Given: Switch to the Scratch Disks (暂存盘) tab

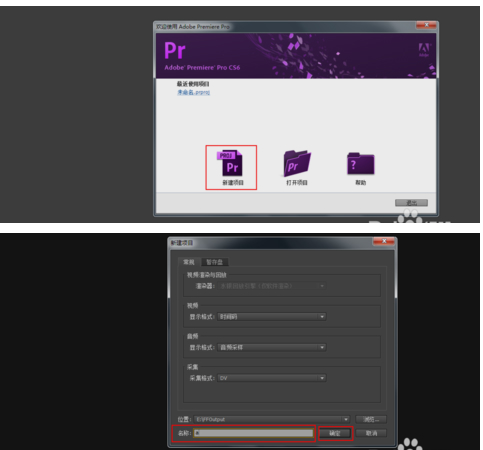Looking at the screenshot, I should (214, 262).
